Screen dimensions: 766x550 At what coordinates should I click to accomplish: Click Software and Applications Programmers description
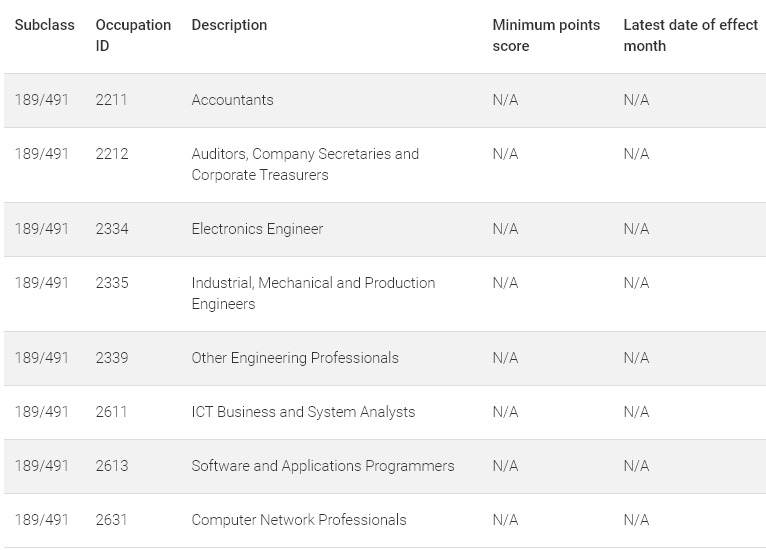pos(323,466)
